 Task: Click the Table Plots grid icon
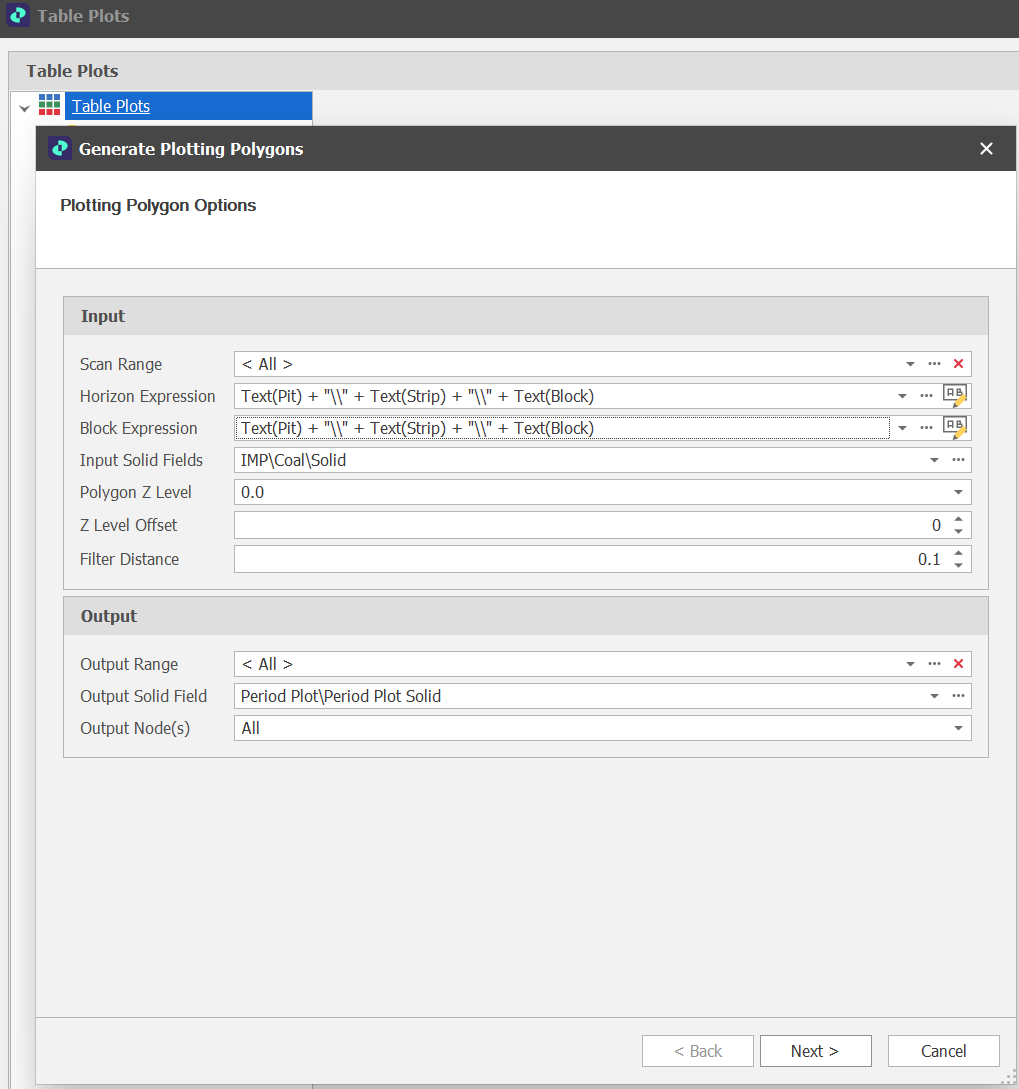coord(47,105)
